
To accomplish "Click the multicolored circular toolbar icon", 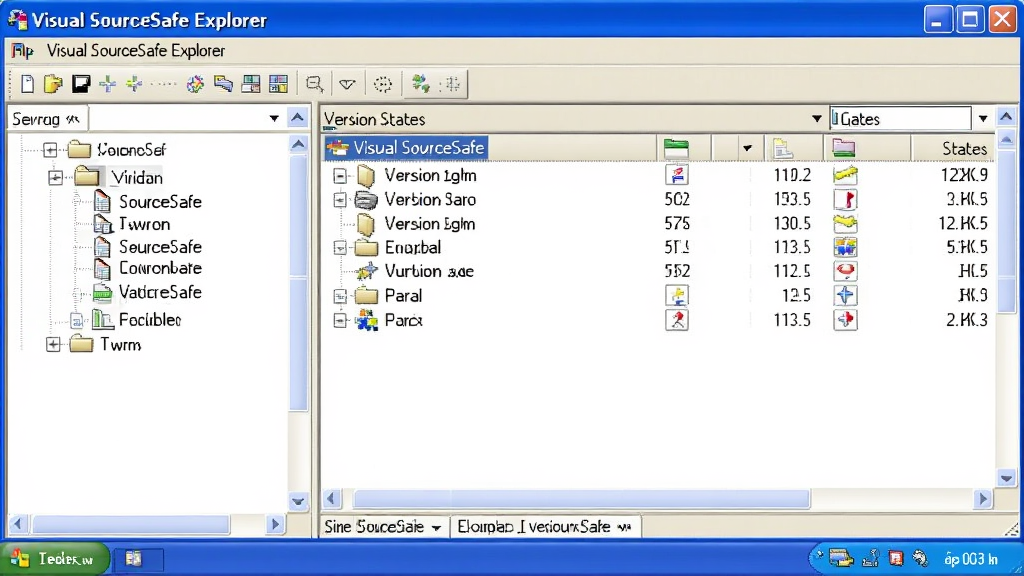I will coord(195,84).
